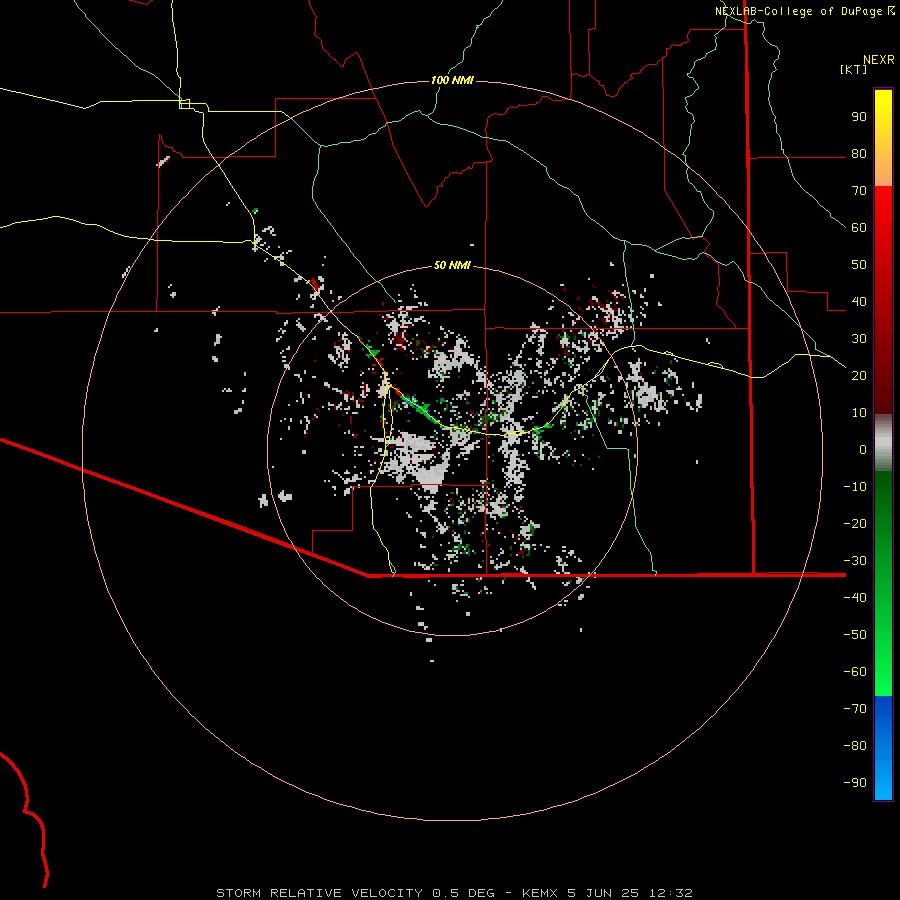
Task: Click the -10 value on velocity scale
Action: [x=855, y=487]
